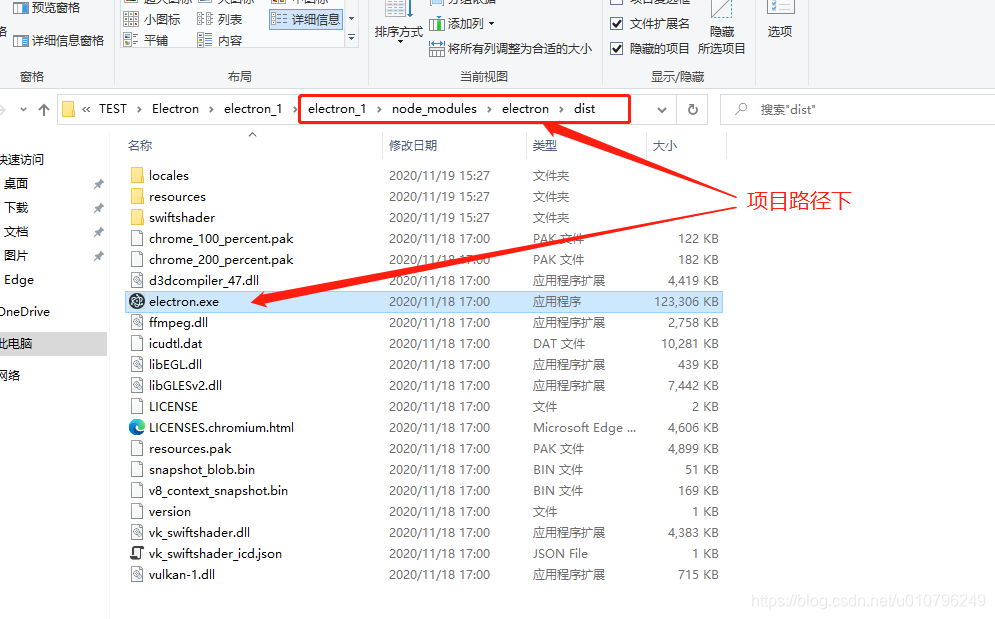The width and height of the screenshot is (995, 619).
Task: Toggle File name extensions checkbox
Action: pos(616,23)
